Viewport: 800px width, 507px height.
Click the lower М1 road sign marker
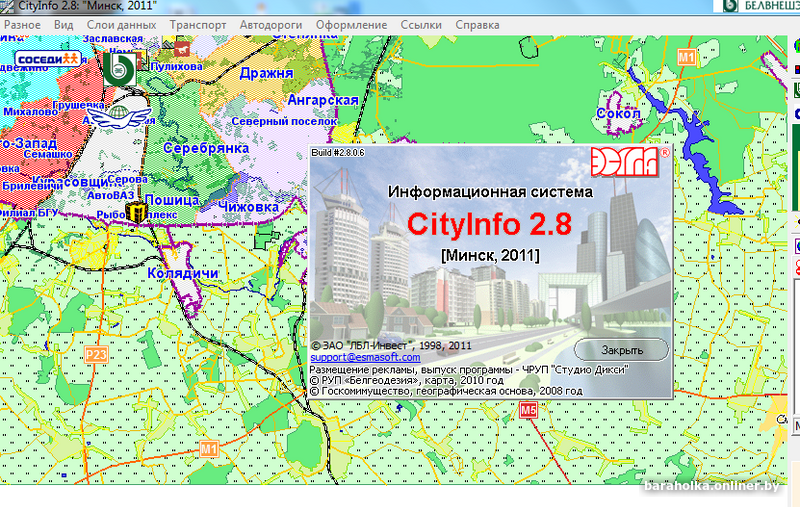(209, 449)
